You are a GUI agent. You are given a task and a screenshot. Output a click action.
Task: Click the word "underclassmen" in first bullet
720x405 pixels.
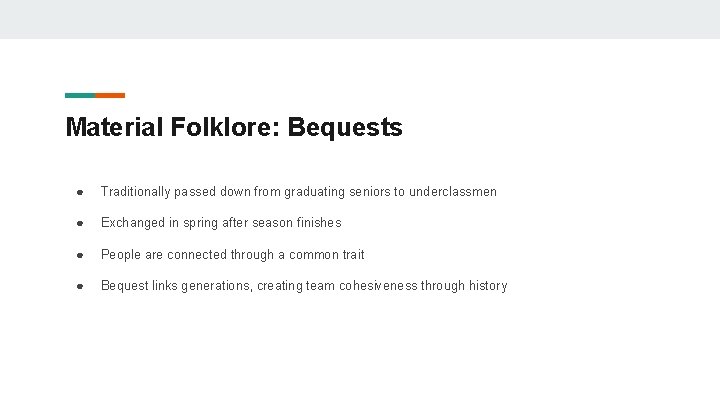(x=453, y=191)
